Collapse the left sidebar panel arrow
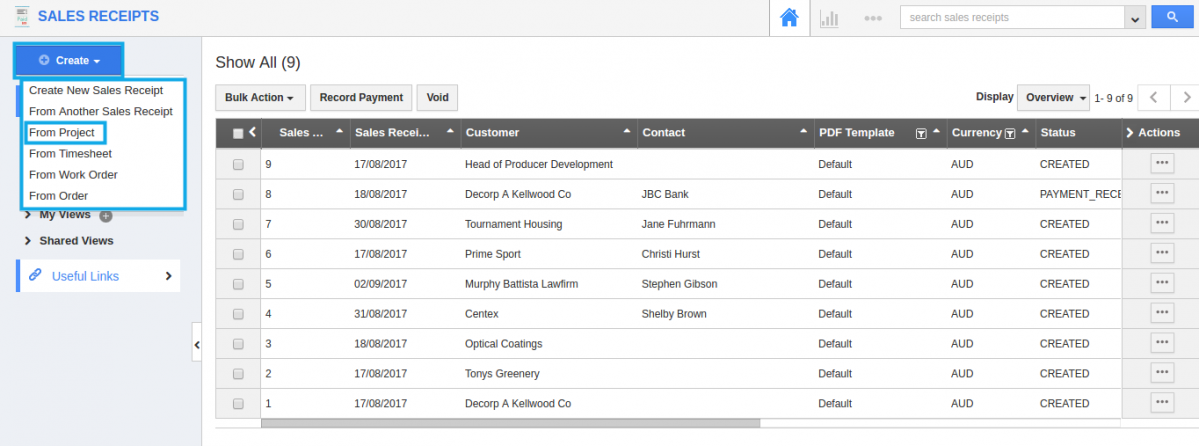Screen dimensions: 1199x446 (197, 346)
